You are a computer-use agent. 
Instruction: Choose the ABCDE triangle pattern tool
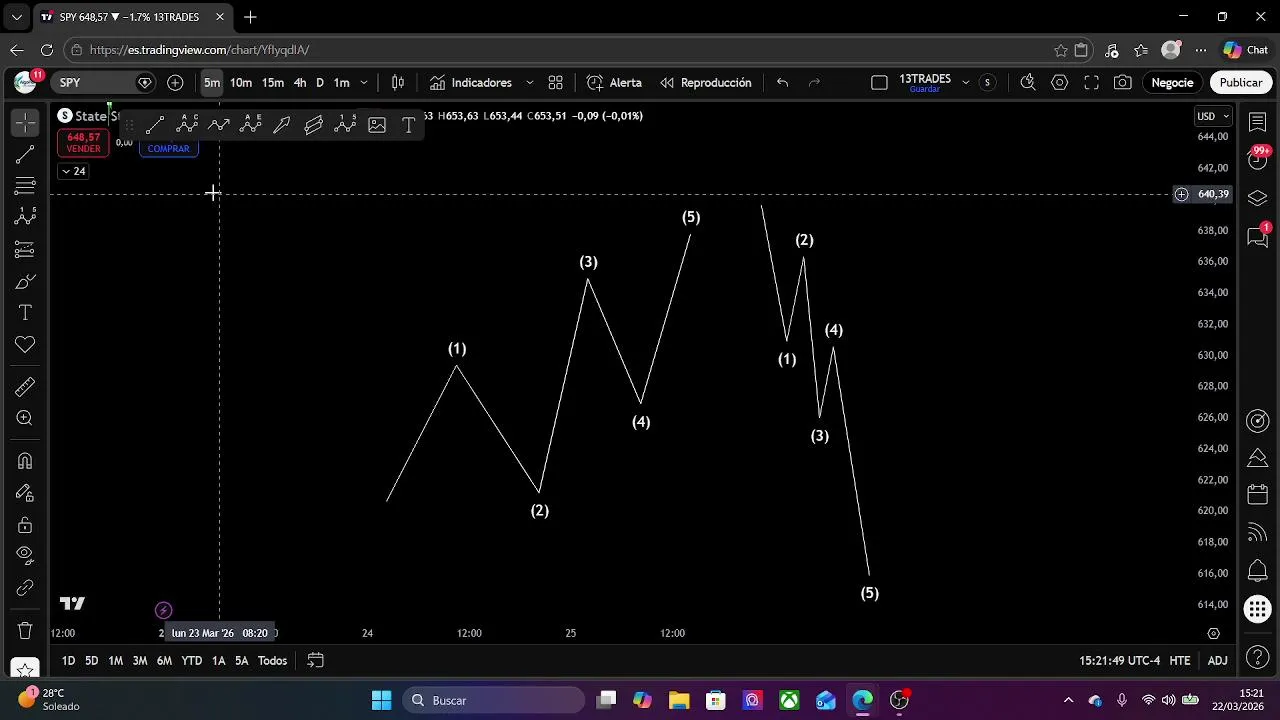(250, 125)
